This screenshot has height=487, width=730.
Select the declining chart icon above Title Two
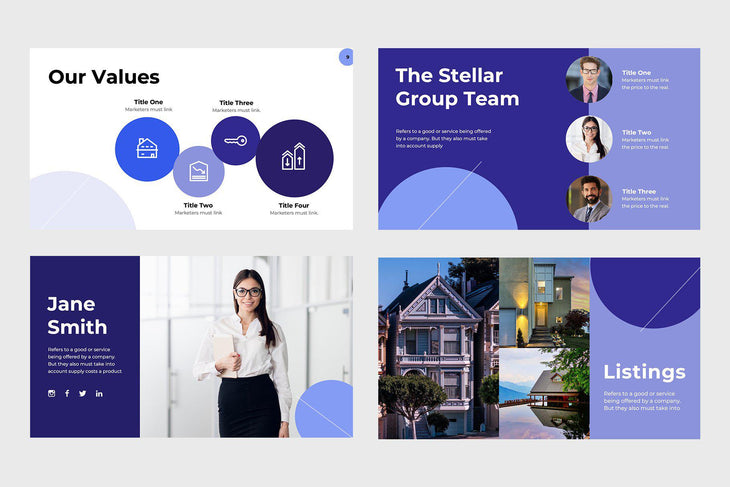pos(199,171)
